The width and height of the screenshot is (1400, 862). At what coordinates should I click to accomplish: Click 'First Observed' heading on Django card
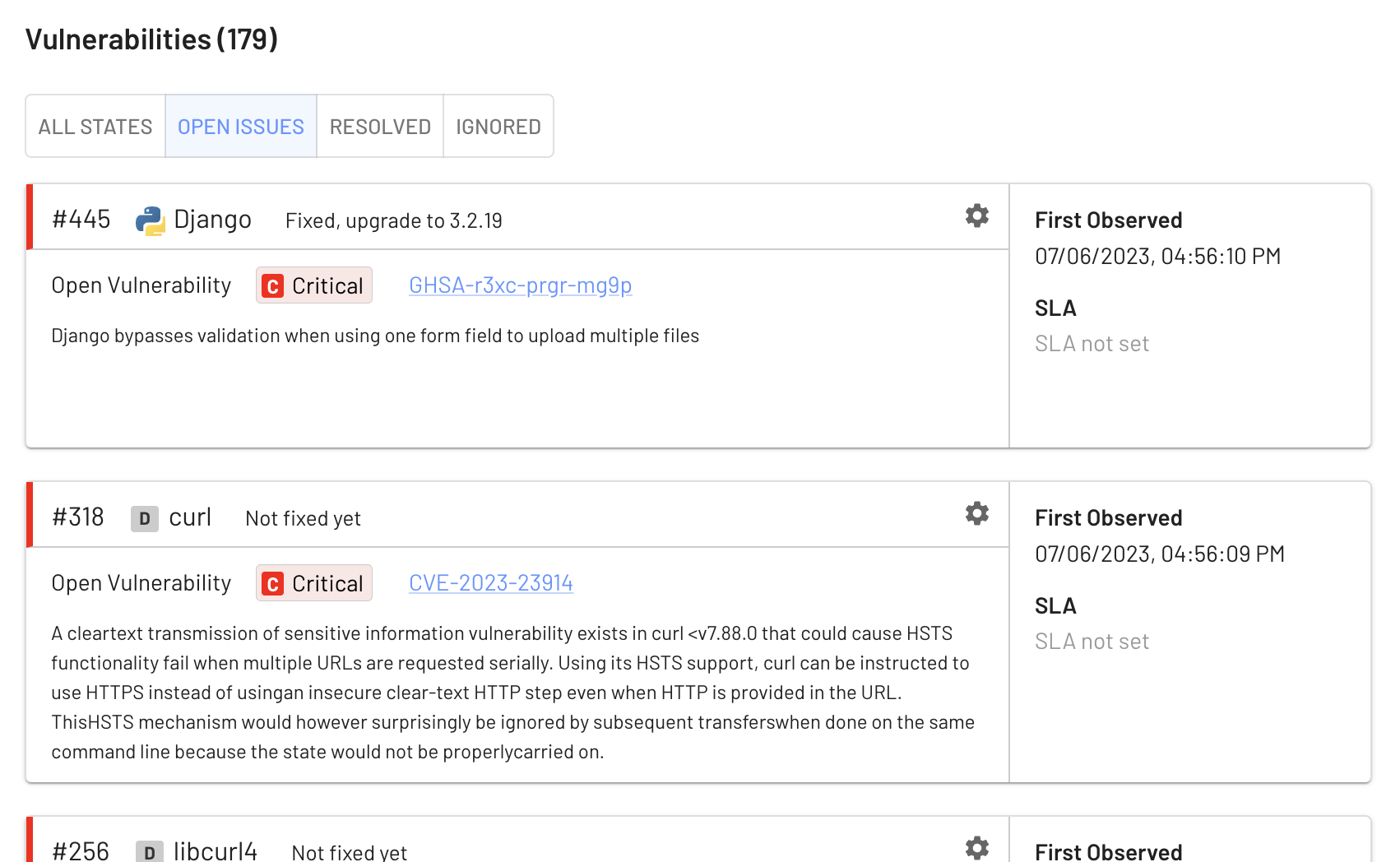[1108, 220]
